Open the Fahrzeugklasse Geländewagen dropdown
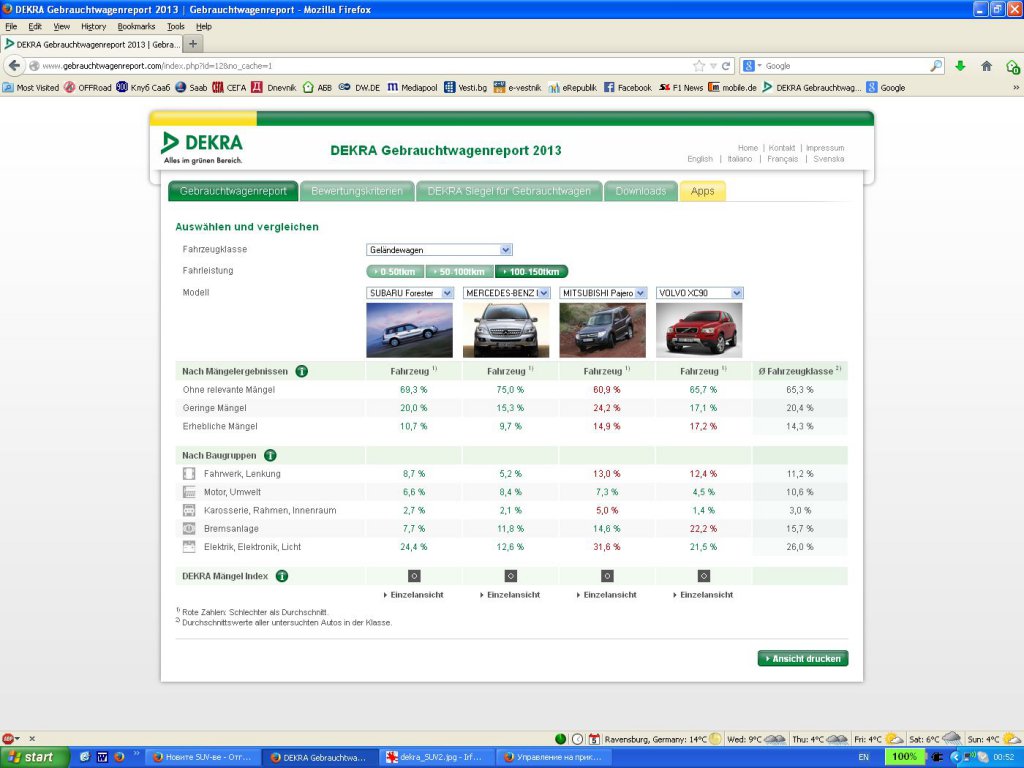The width and height of the screenshot is (1024, 768). 439,250
